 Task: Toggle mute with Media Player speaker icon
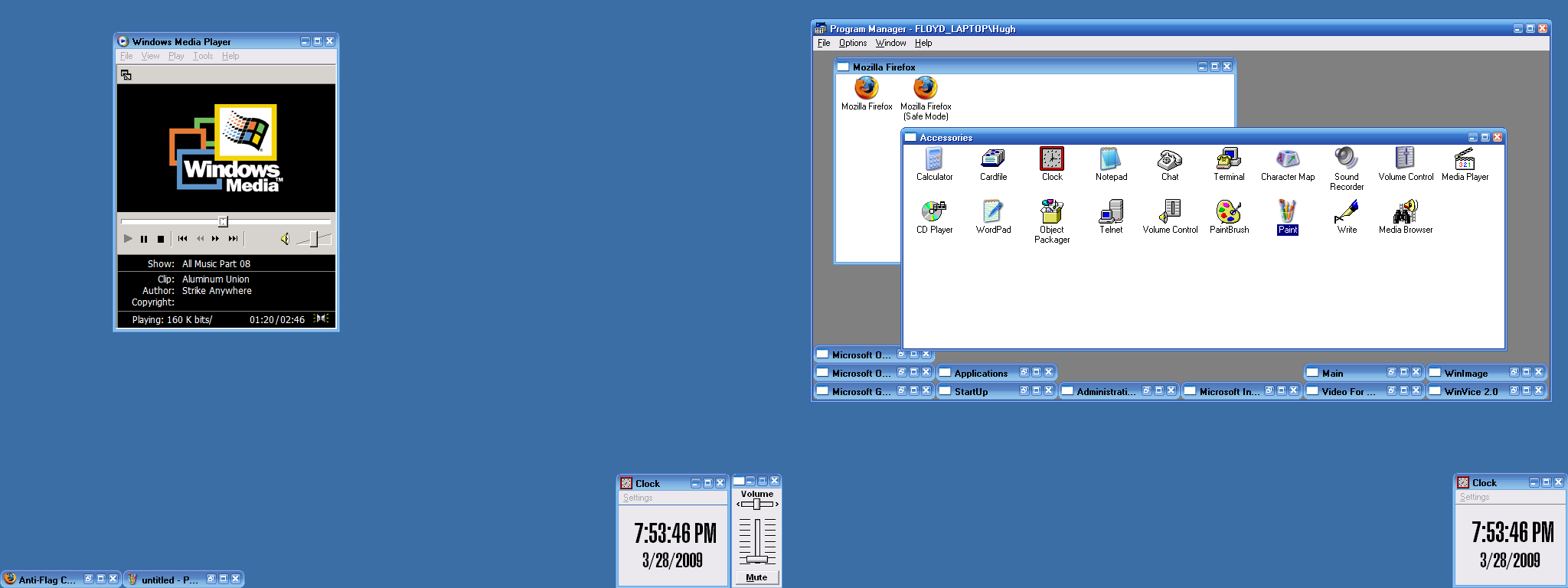click(x=285, y=239)
